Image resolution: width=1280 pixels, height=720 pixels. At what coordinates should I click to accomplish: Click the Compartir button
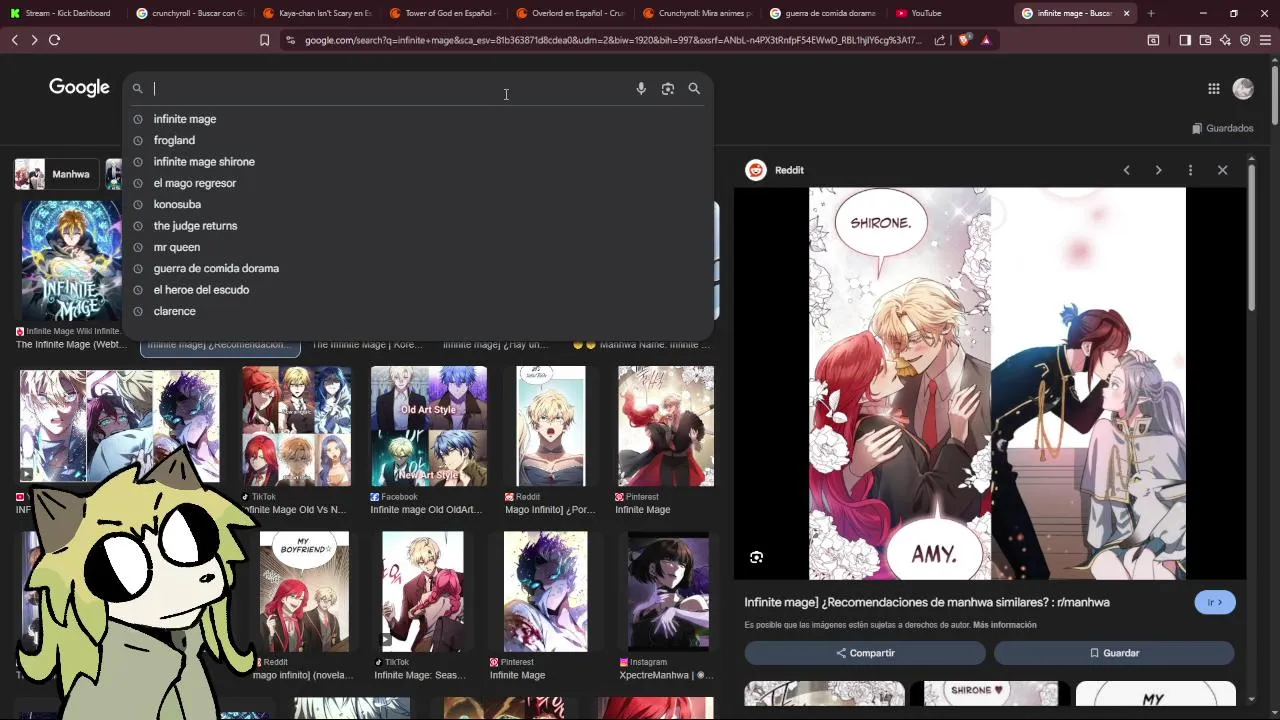[865, 653]
